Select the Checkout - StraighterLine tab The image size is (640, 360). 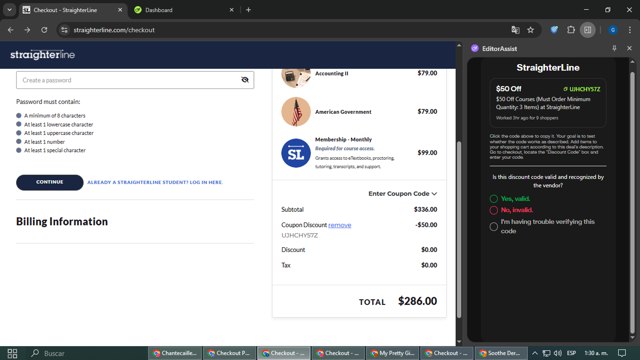(73, 10)
